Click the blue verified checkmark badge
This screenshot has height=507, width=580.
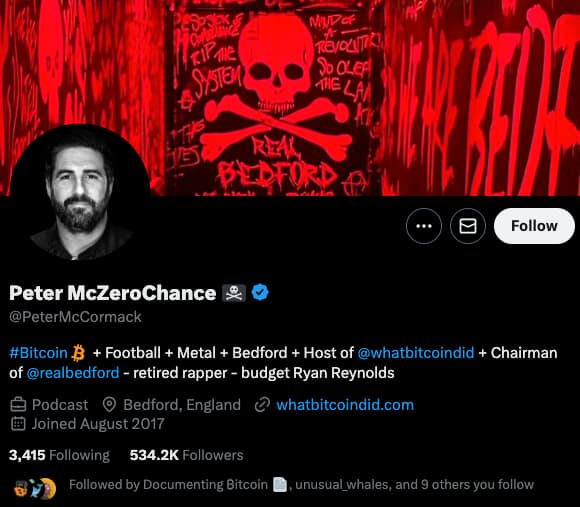(x=260, y=292)
